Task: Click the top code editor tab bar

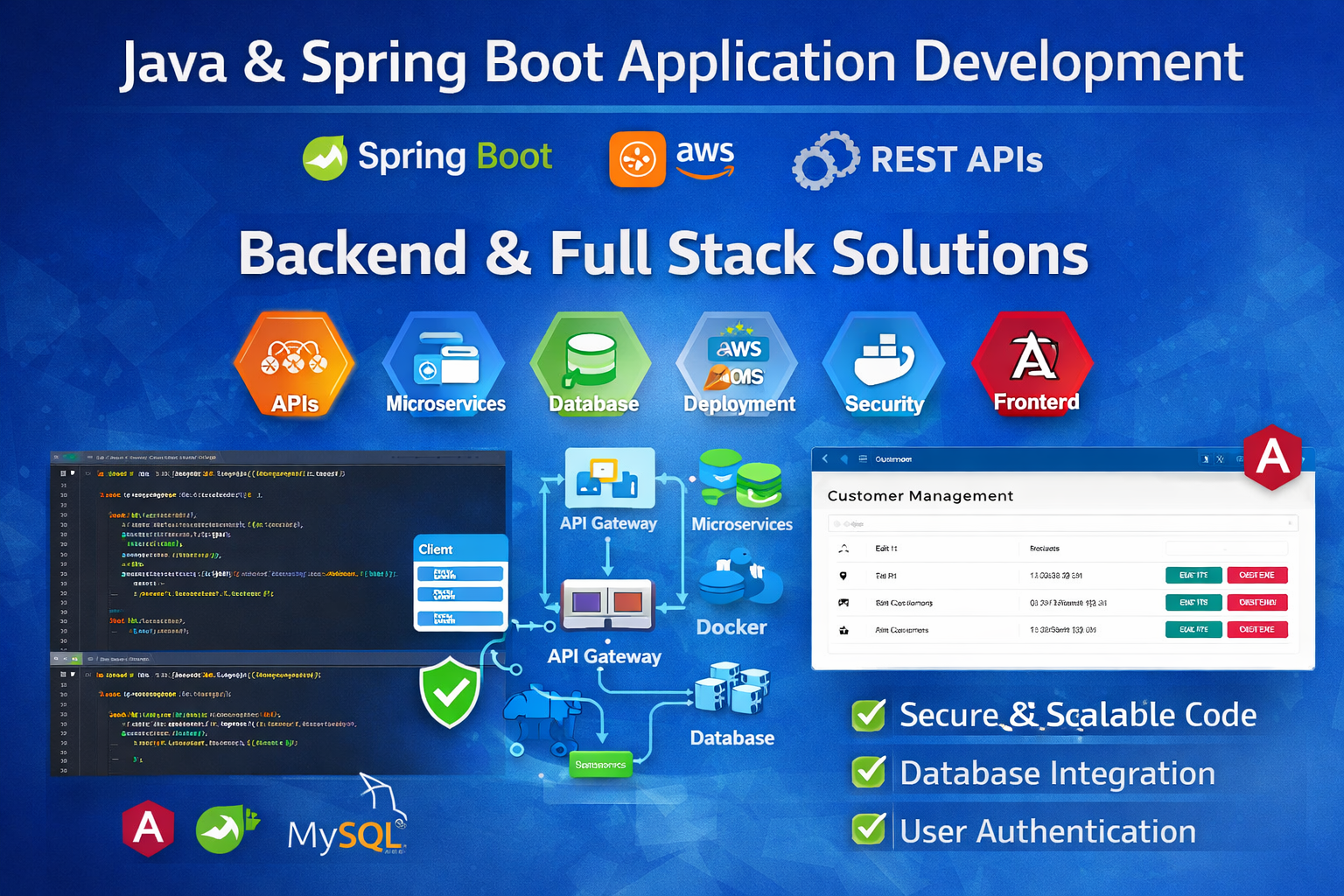Action: [280, 457]
